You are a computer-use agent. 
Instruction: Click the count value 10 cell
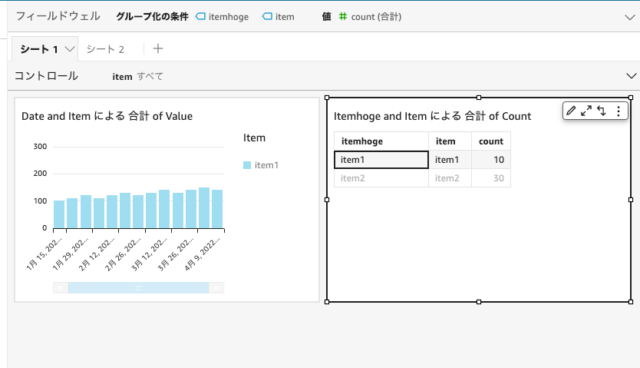491,160
